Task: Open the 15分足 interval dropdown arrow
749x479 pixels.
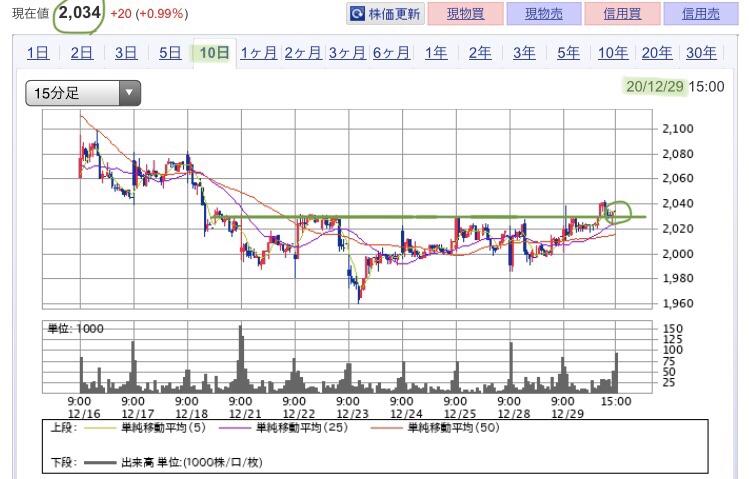Action: point(129,93)
